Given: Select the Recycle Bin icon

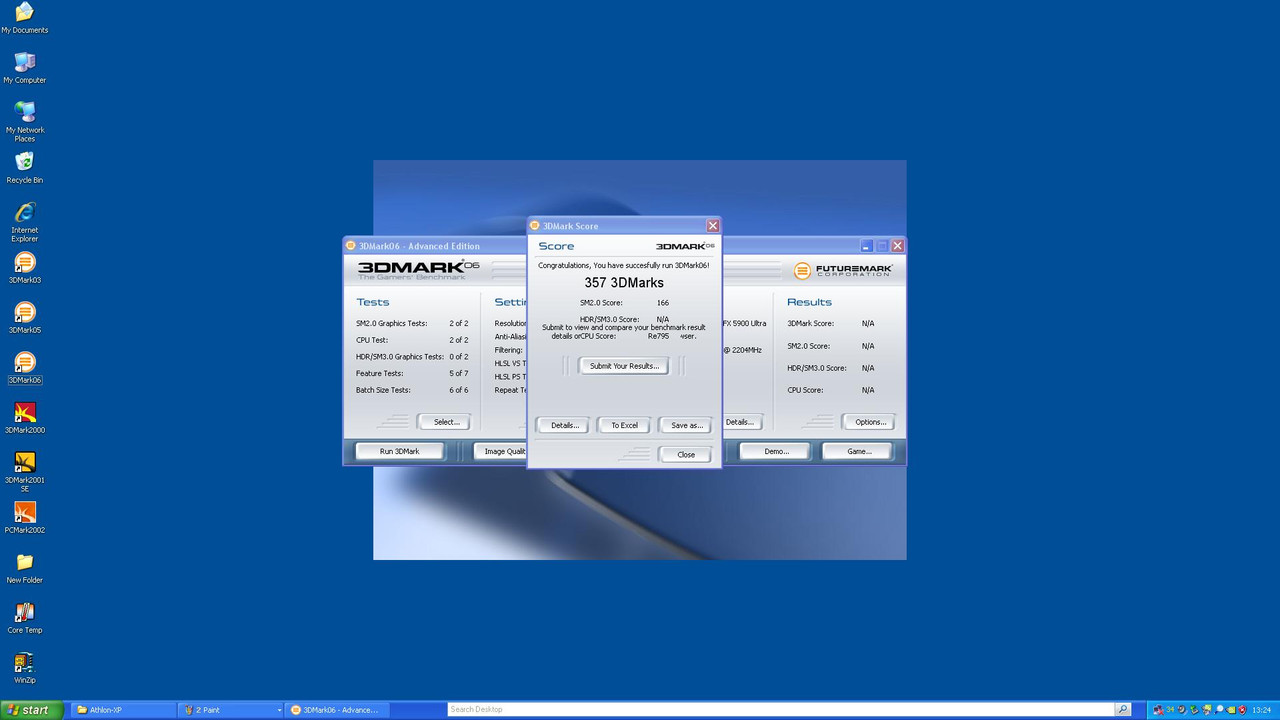Looking at the screenshot, I should [24, 168].
